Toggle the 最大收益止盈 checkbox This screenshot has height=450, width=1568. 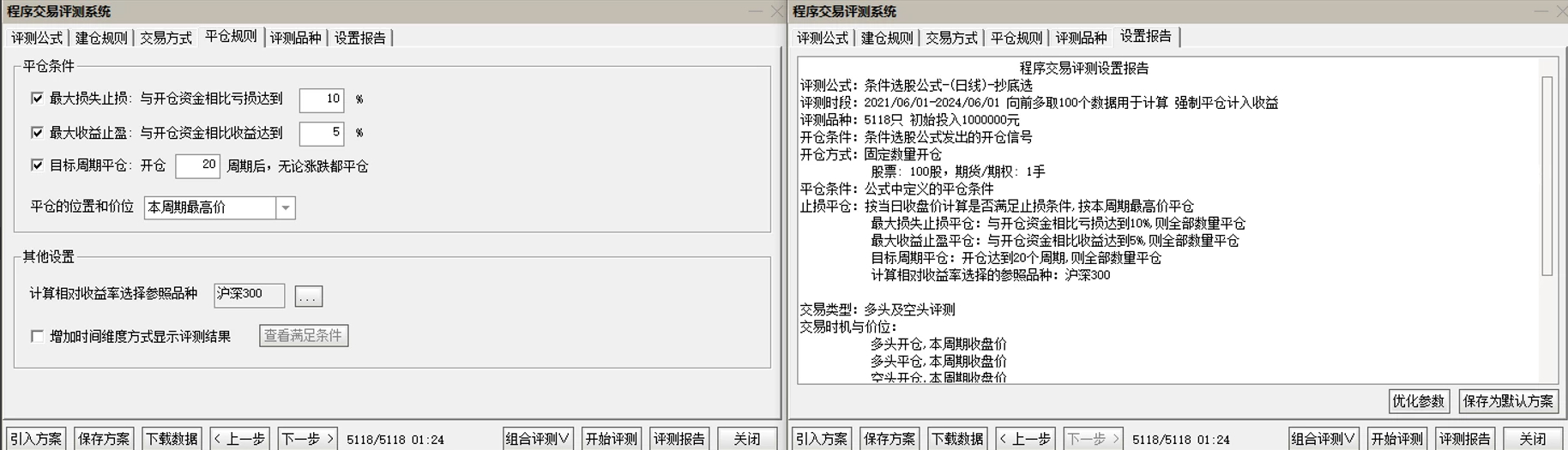[x=37, y=133]
